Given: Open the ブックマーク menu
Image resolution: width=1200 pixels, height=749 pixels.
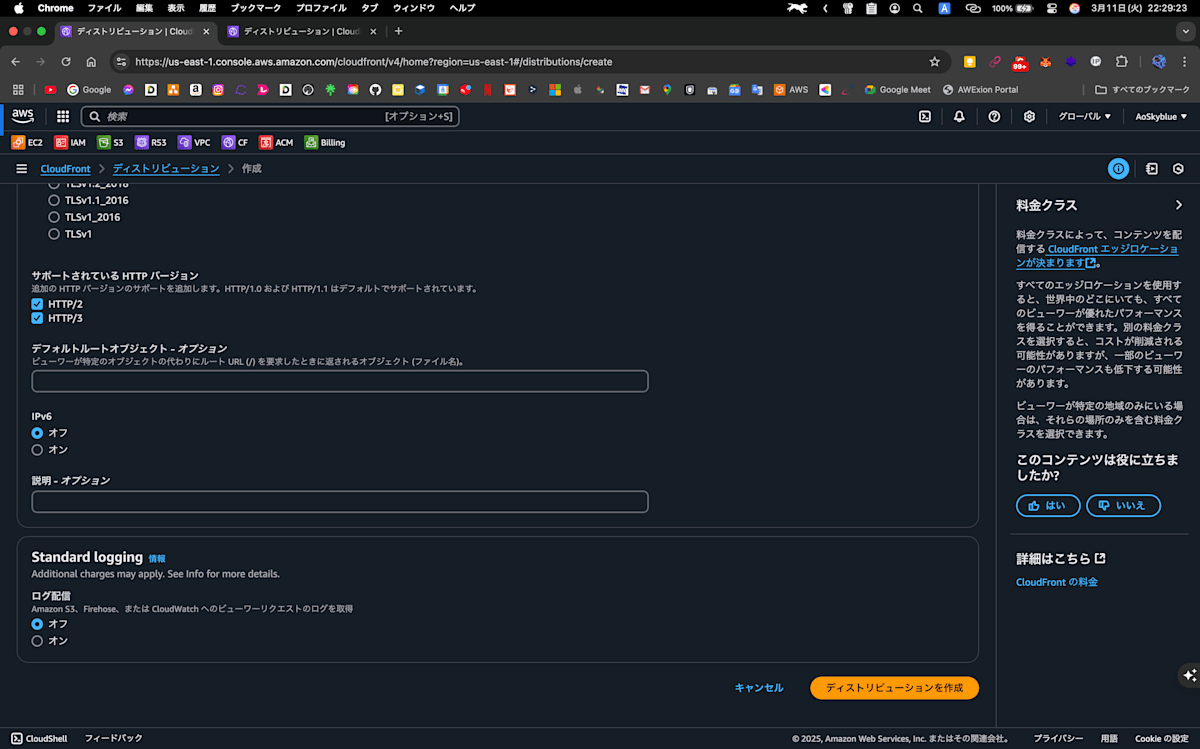Looking at the screenshot, I should pos(256,7).
